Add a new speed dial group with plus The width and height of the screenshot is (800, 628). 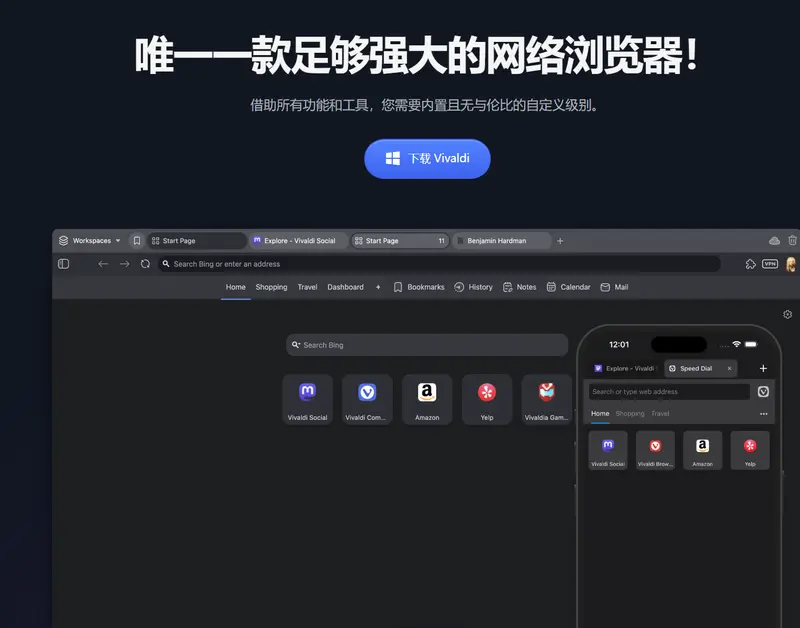378,287
